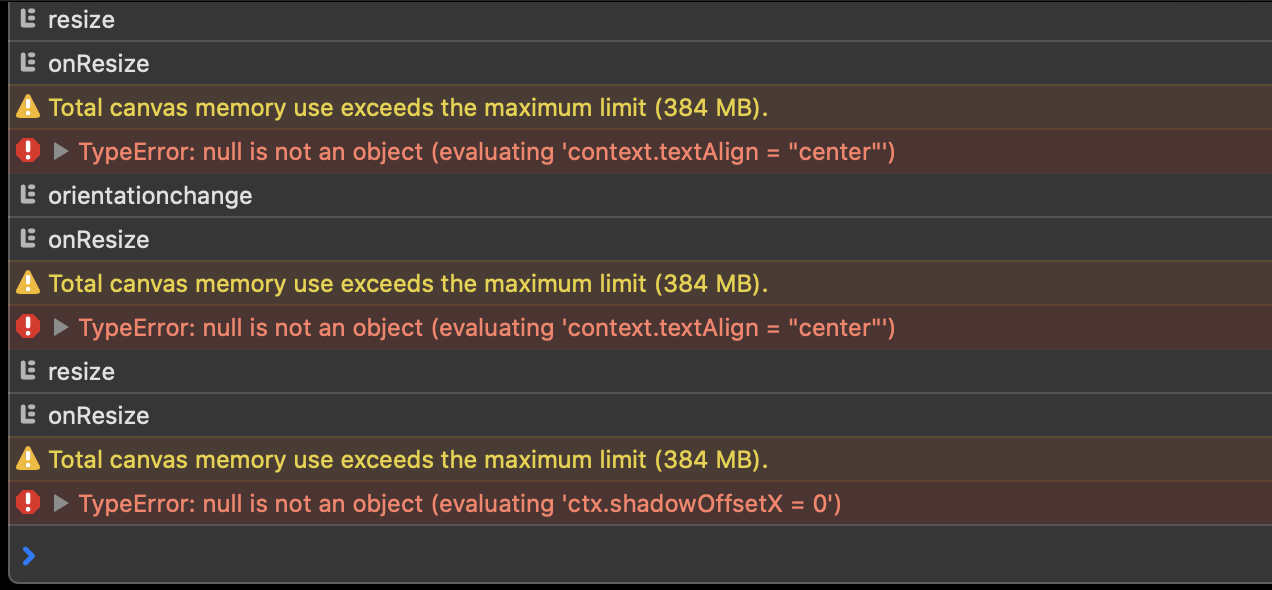Click the bottommost yellow warning triangle icon
Screen dimensions: 1272x590
[28, 459]
